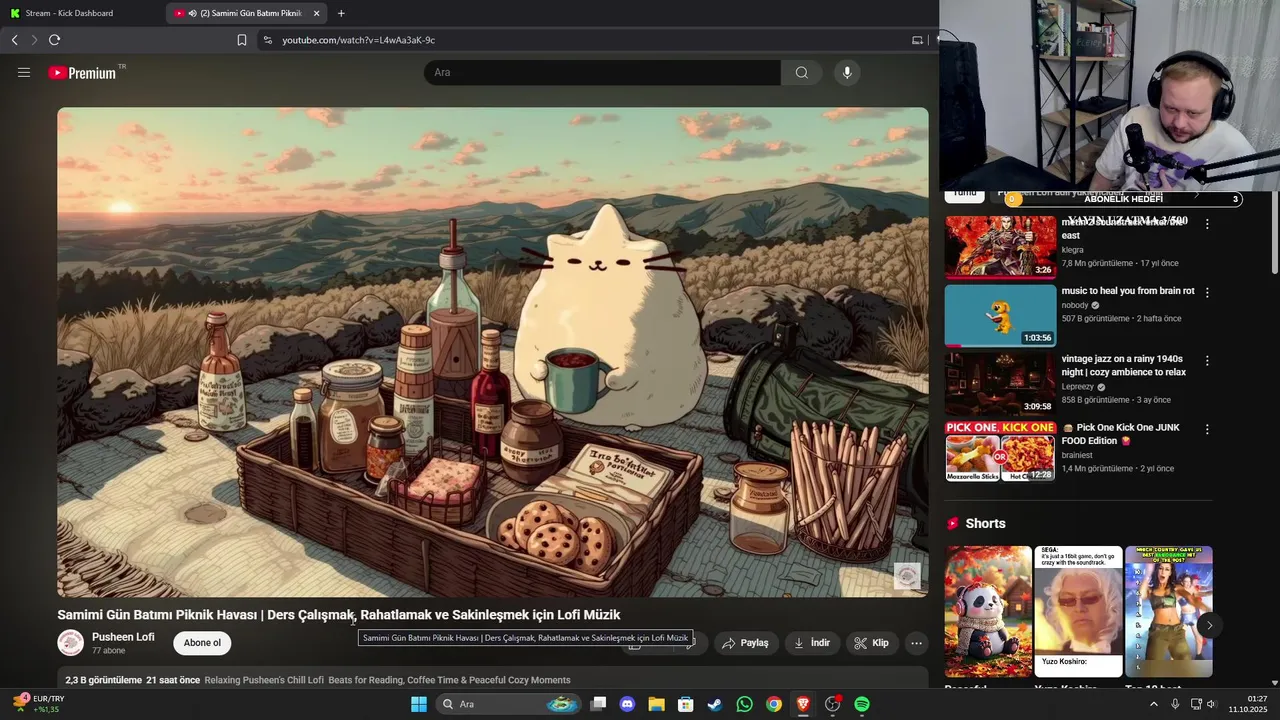Open site settings icon in address bar
Viewport: 1280px width, 720px height.
(x=266, y=40)
